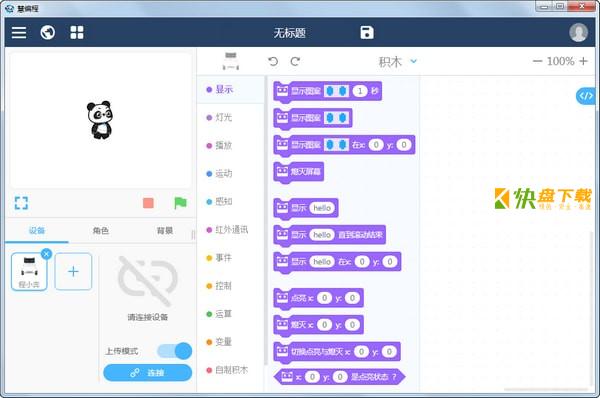The width and height of the screenshot is (600, 398).
Task: Select the 变量 block category
Action: (x=231, y=342)
